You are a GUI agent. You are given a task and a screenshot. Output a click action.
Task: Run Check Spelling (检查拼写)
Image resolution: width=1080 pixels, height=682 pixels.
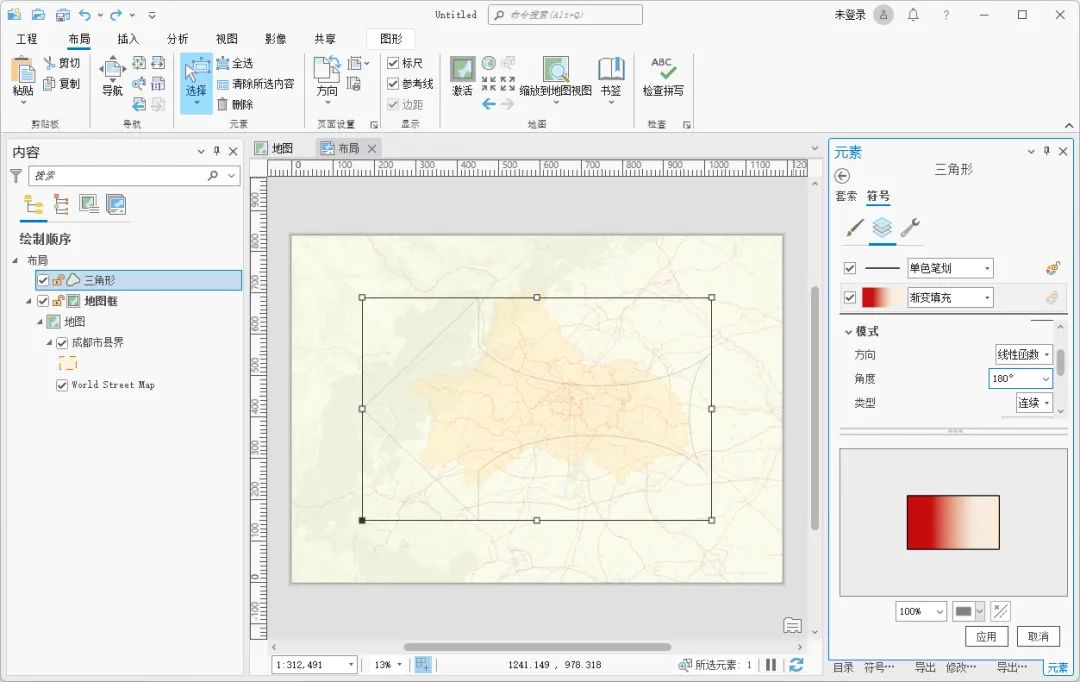pyautogui.click(x=663, y=76)
